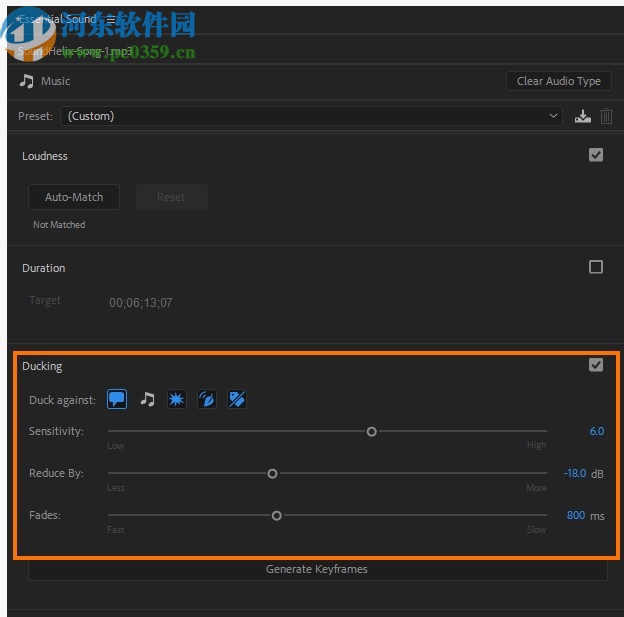Image resolution: width=624 pixels, height=617 pixels.
Task: Toggle duck against SFX icon
Action: tap(177, 399)
